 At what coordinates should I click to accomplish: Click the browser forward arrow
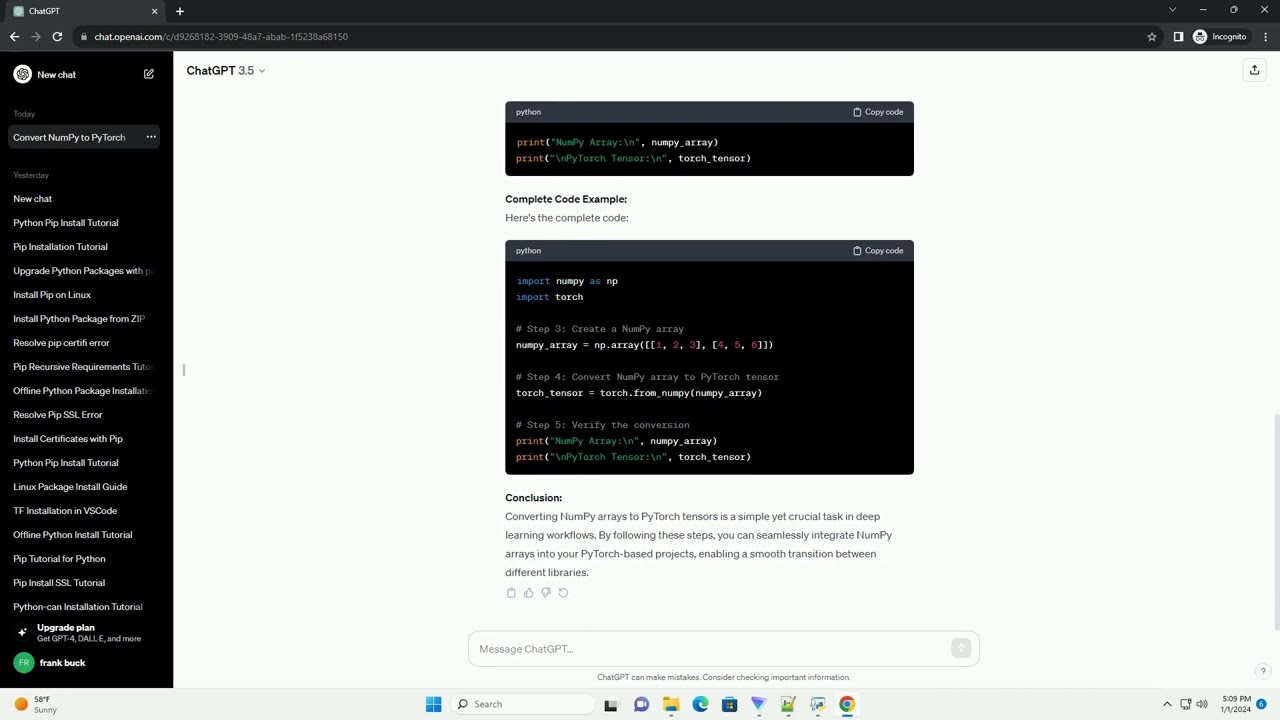pos(36,36)
